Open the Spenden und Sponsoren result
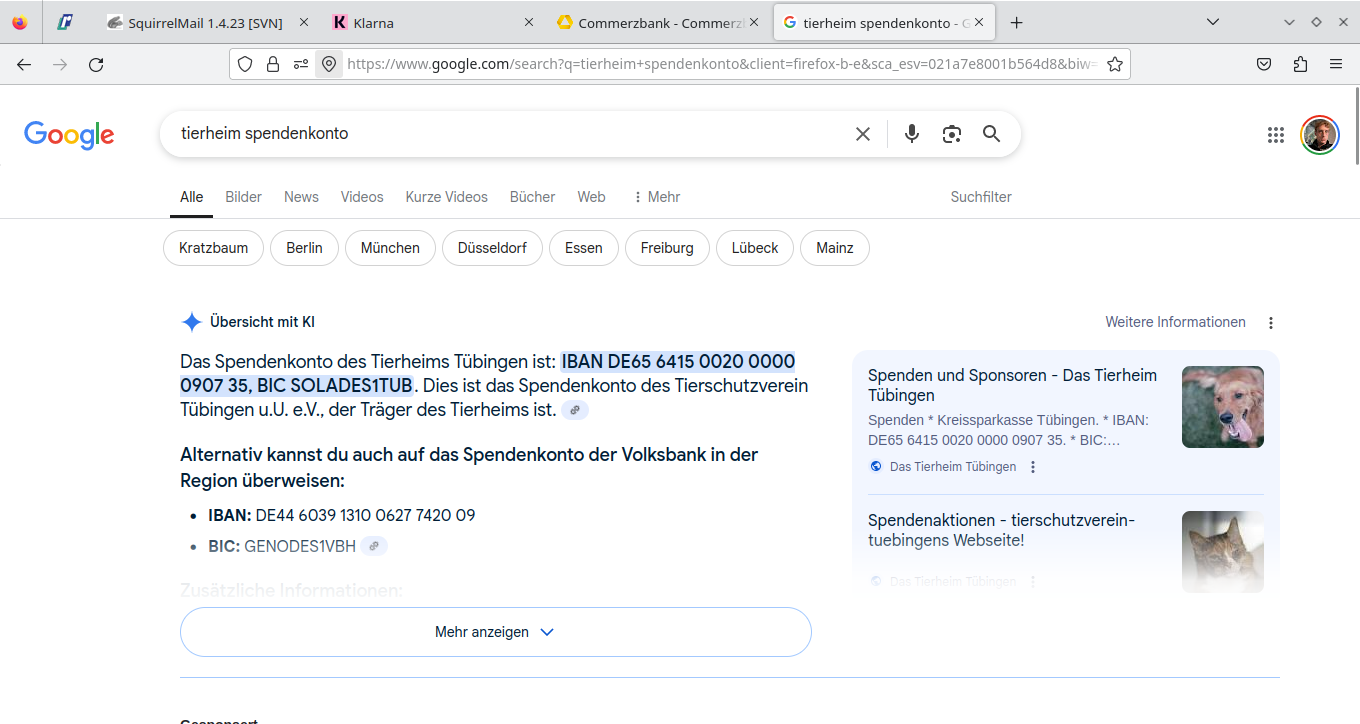Image resolution: width=1360 pixels, height=724 pixels. (1012, 385)
